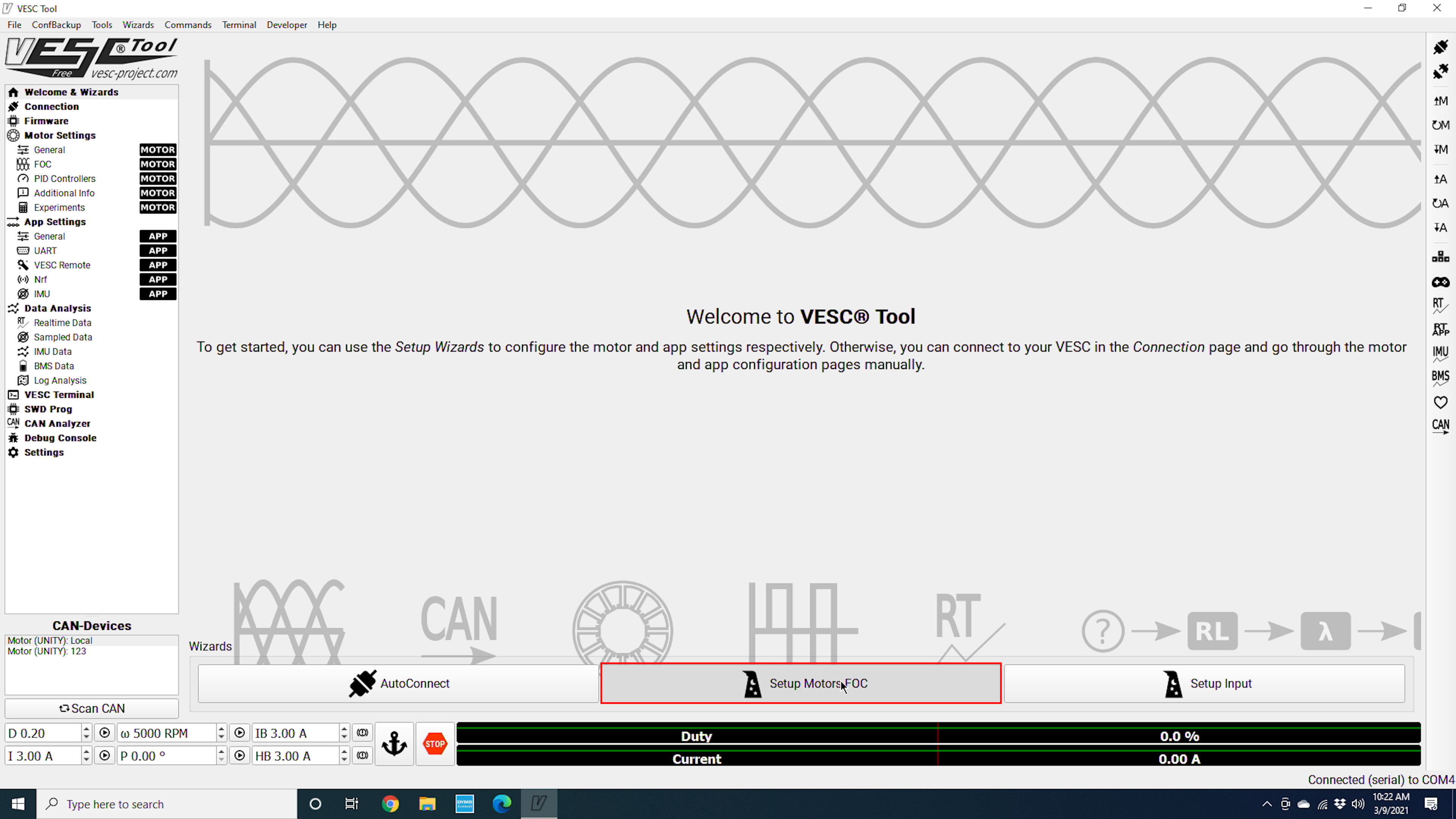The height and width of the screenshot is (819, 1456).
Task: Open the Log Analysis page
Action: [x=91, y=380]
